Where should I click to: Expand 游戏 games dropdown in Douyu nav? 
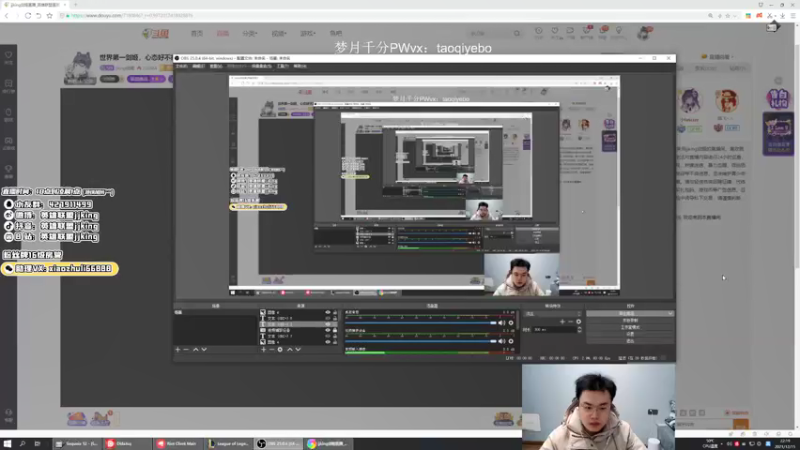(308, 33)
